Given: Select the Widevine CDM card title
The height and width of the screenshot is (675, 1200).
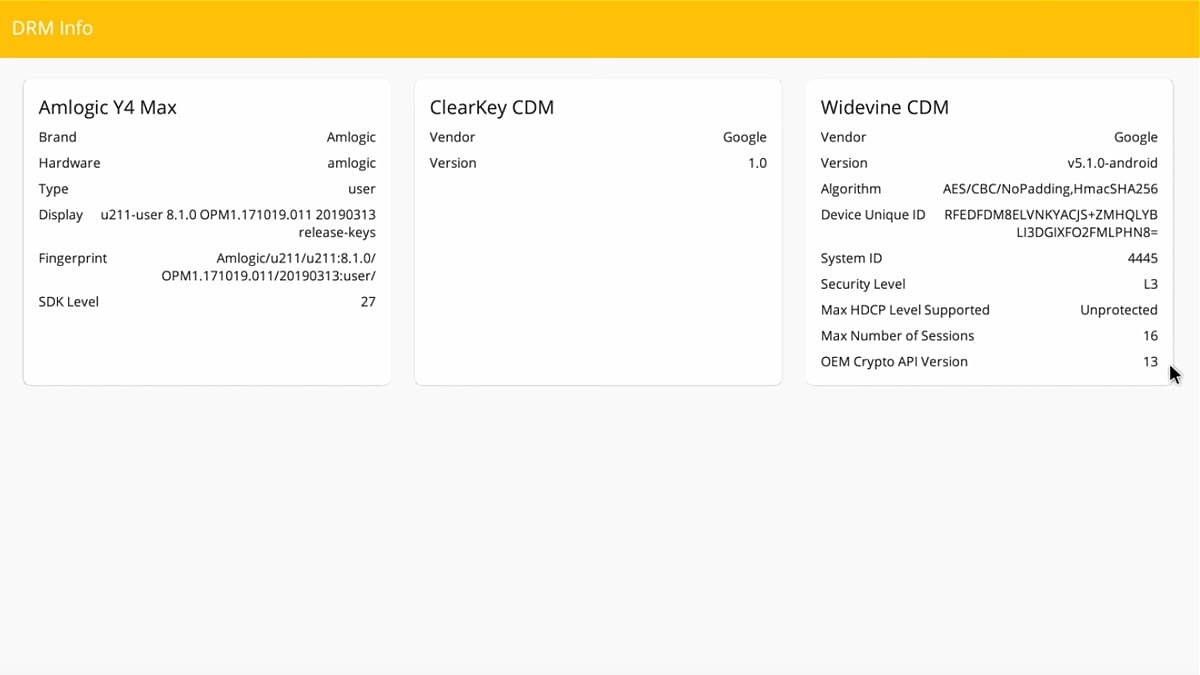Looking at the screenshot, I should pyautogui.click(x=885, y=107).
